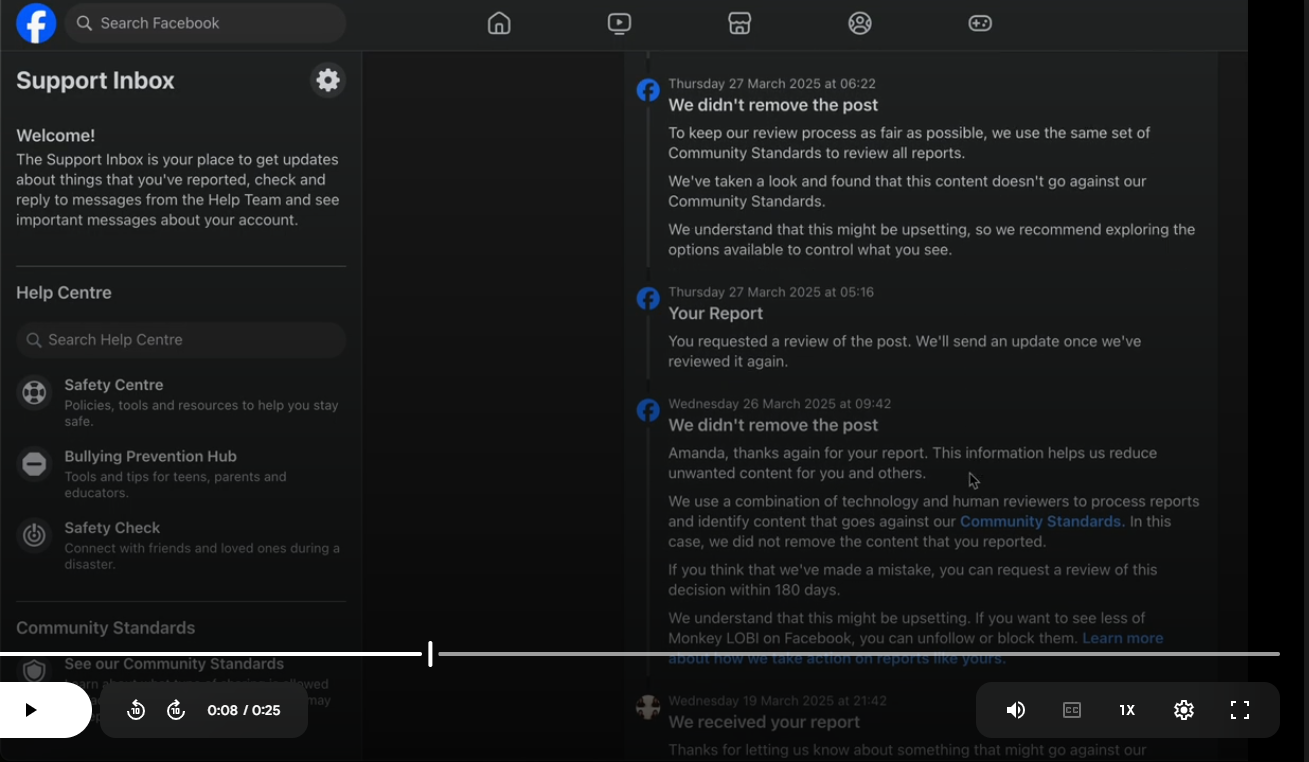Viewport: 1309px width, 762px height.
Task: Open video player settings gear
Action: point(1184,710)
